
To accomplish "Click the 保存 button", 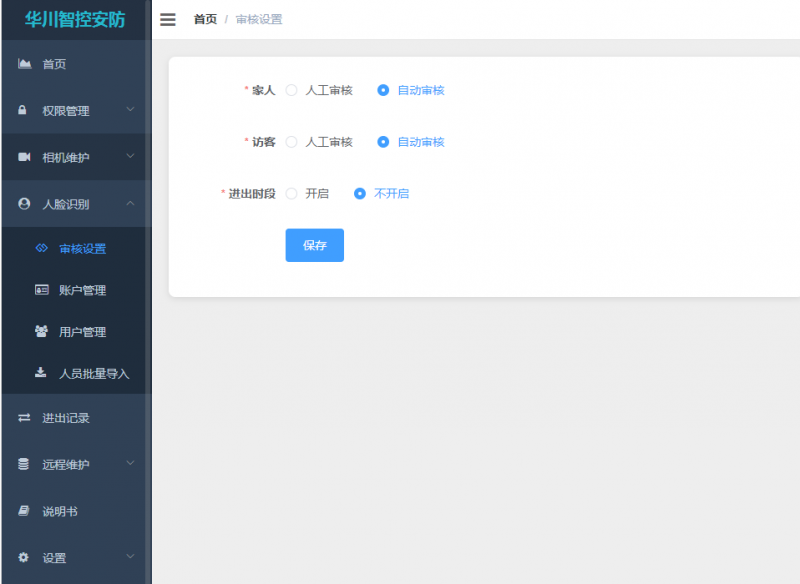I will pyautogui.click(x=314, y=245).
